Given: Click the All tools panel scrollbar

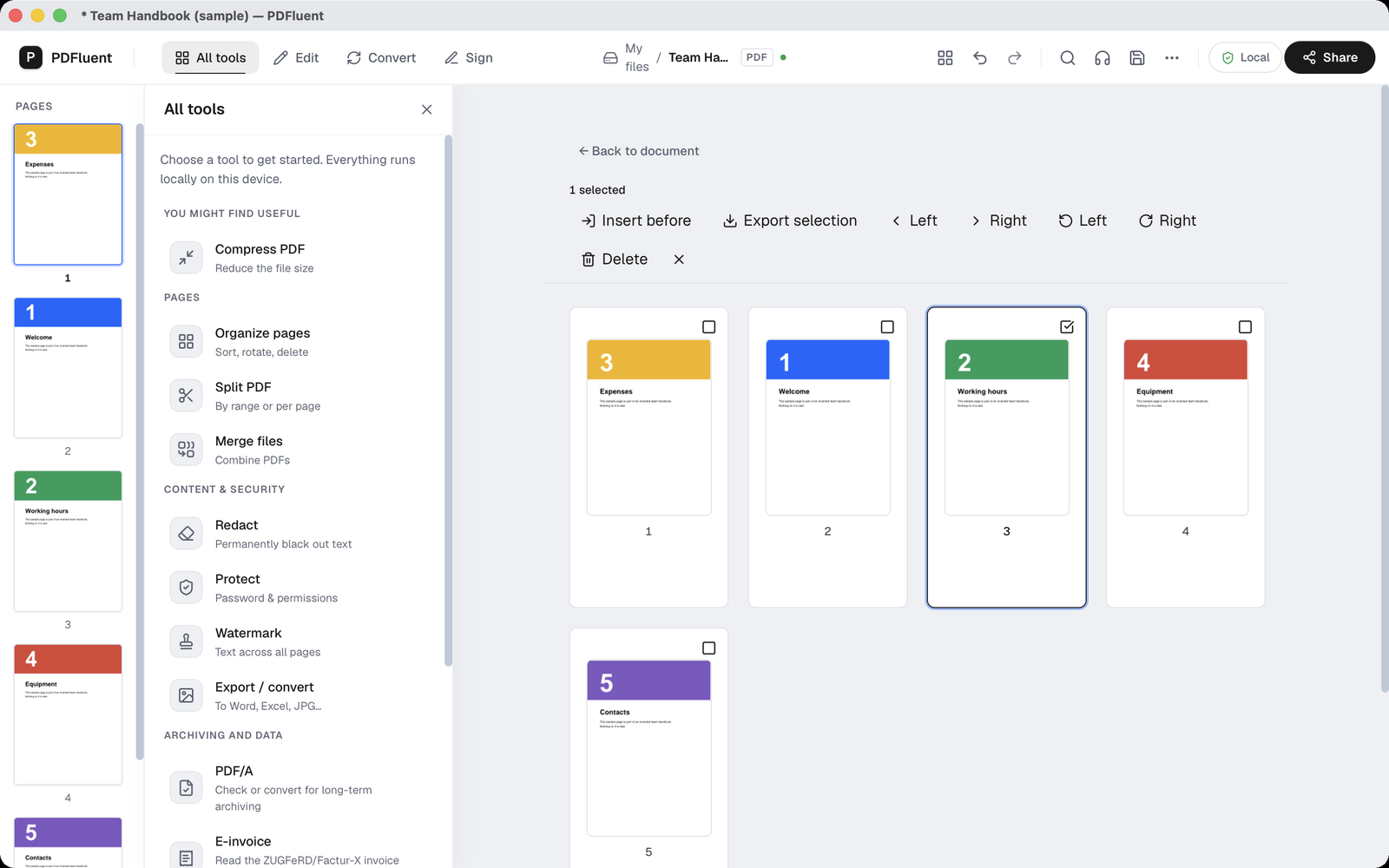Looking at the screenshot, I should pos(448,399).
